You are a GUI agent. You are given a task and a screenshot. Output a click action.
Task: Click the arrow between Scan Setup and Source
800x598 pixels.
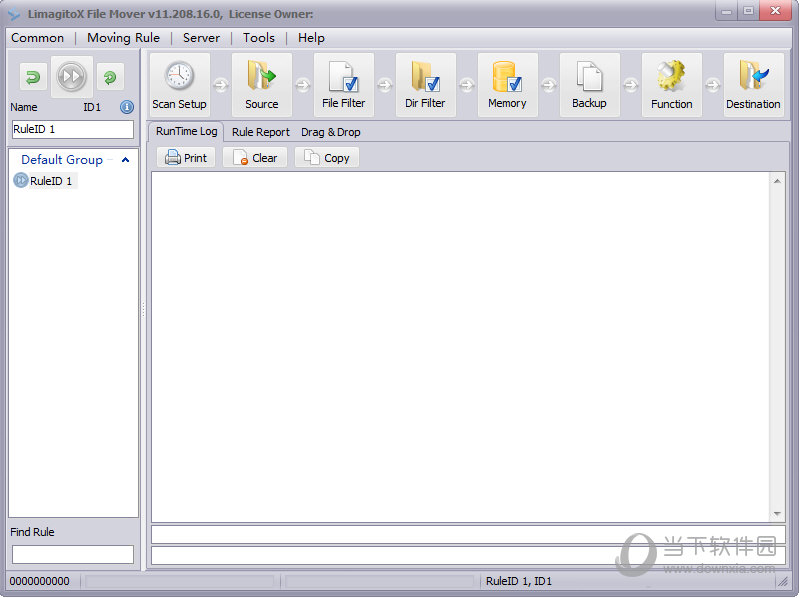(221, 85)
